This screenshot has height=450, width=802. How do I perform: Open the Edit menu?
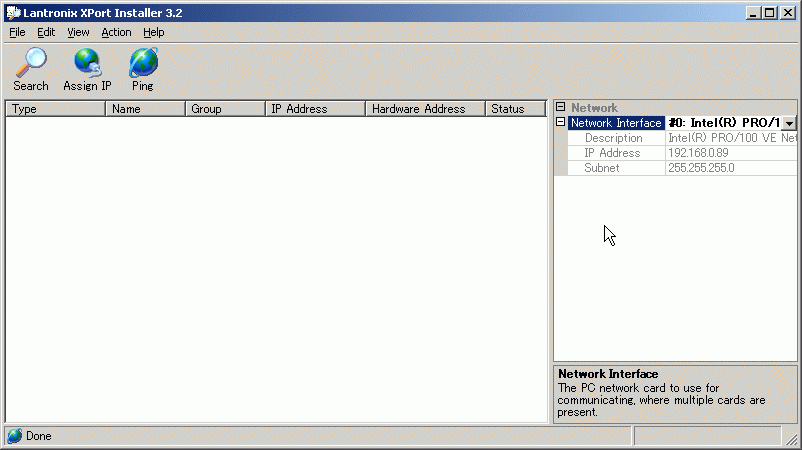pyautogui.click(x=46, y=32)
